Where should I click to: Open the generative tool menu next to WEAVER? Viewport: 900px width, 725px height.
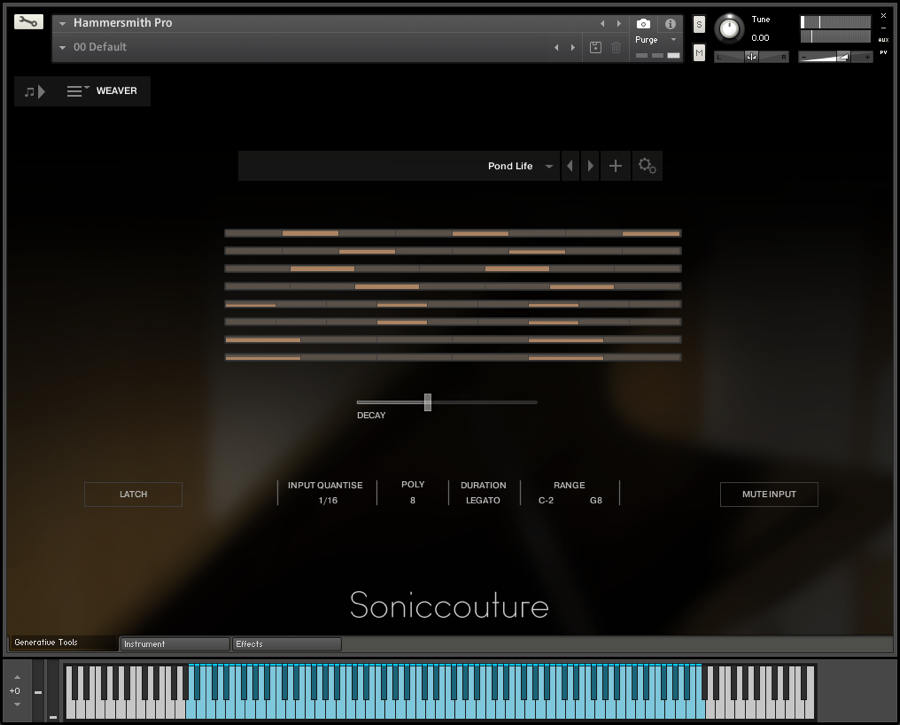click(x=78, y=91)
